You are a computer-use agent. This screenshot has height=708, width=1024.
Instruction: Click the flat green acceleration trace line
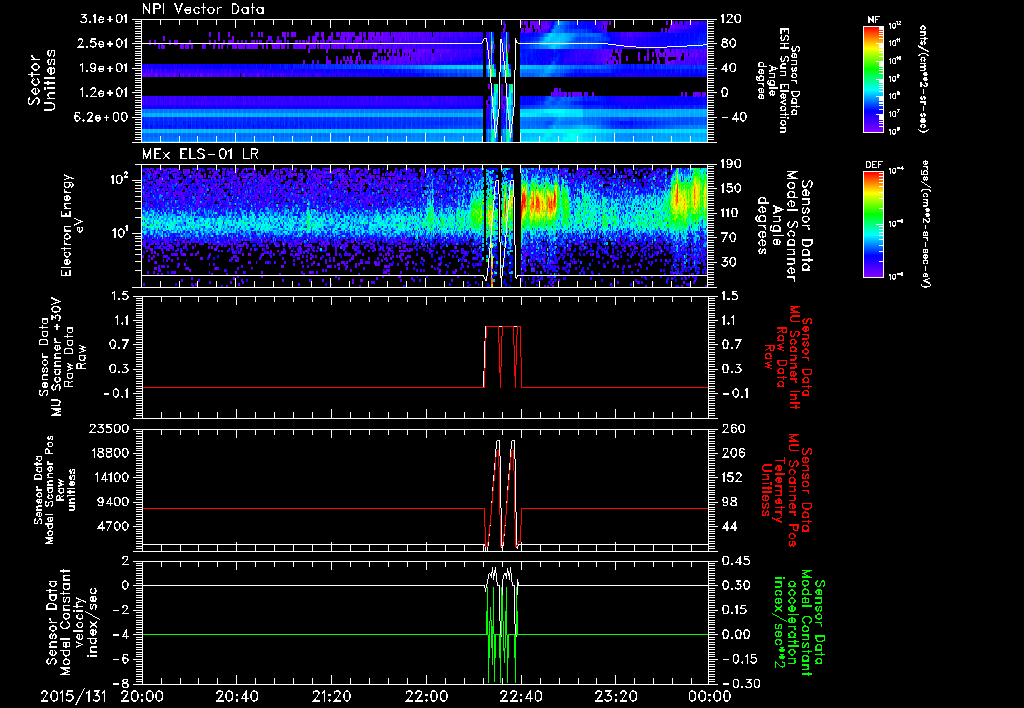click(x=313, y=634)
